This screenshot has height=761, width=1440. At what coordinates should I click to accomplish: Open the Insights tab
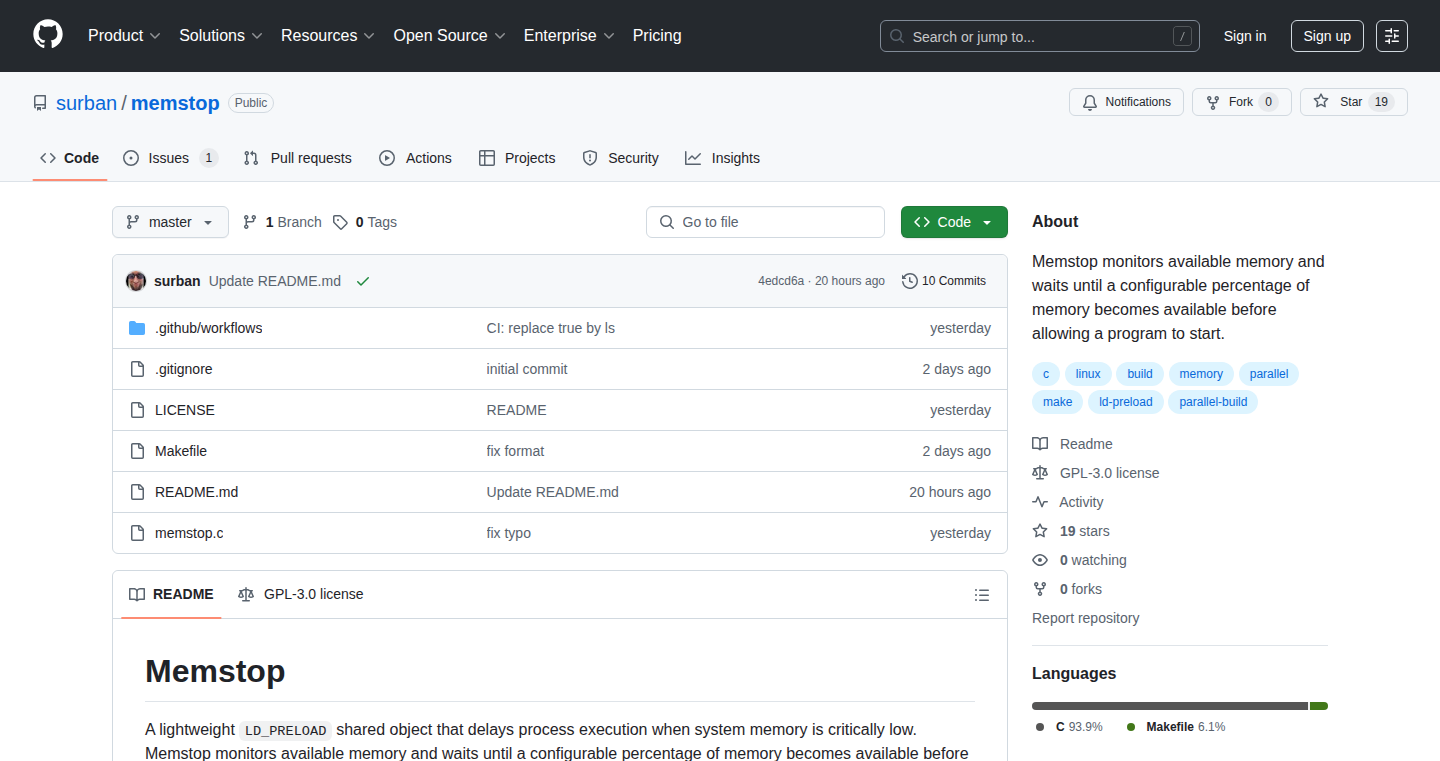coord(722,158)
